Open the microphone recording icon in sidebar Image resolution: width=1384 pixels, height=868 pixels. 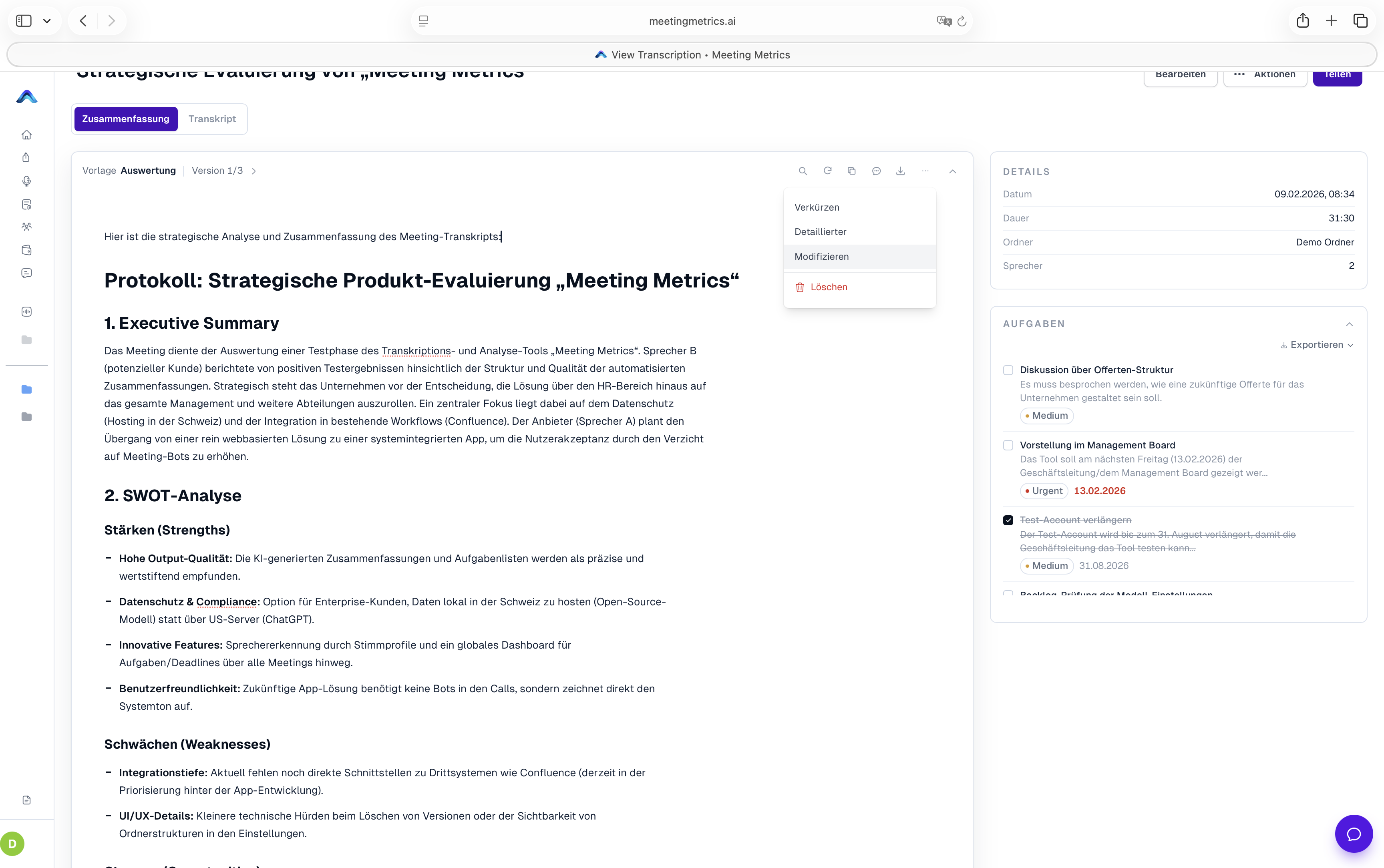[x=26, y=181]
